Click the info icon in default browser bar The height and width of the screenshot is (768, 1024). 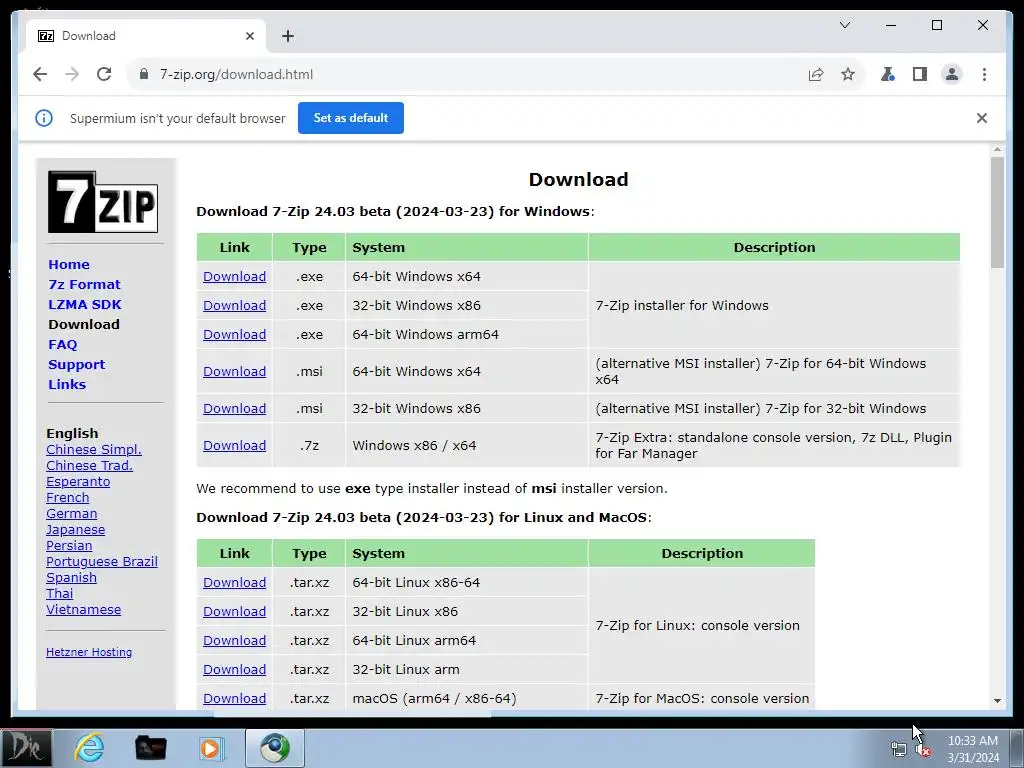point(44,118)
